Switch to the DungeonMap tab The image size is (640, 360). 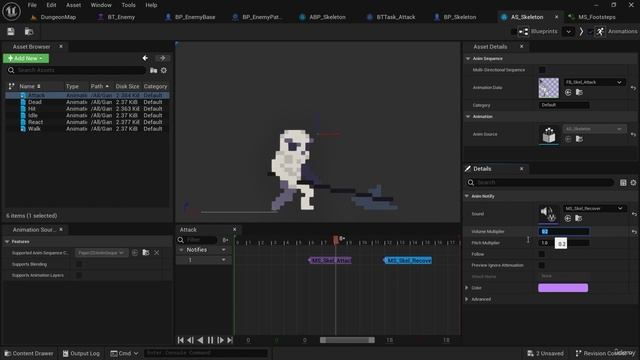click(x=58, y=17)
